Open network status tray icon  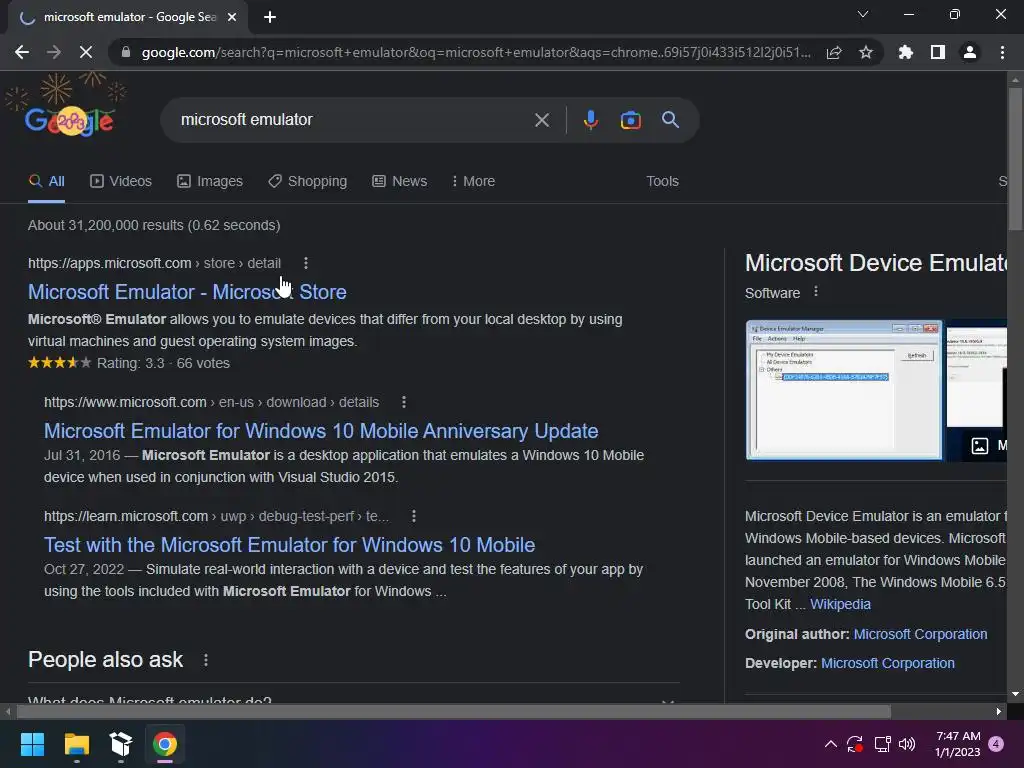pos(882,744)
